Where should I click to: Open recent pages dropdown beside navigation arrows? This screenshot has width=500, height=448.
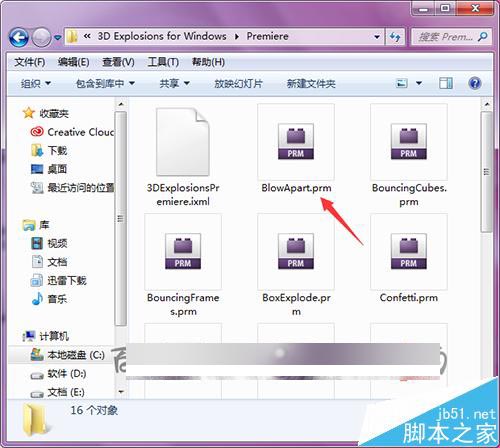point(58,37)
